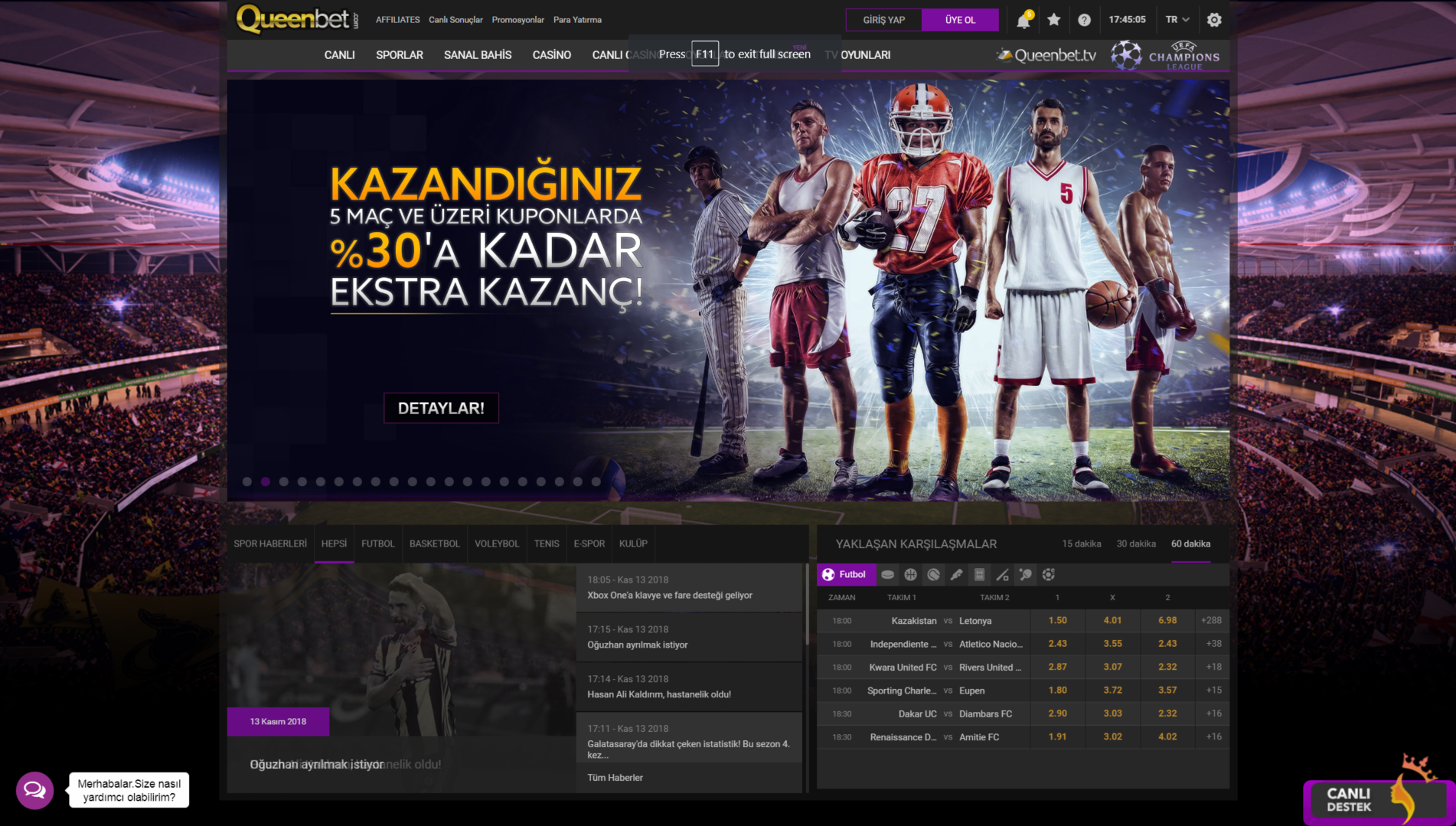Expand +16 markets for Renaissance match
This screenshot has width=1456, height=826.
coord(1213,736)
